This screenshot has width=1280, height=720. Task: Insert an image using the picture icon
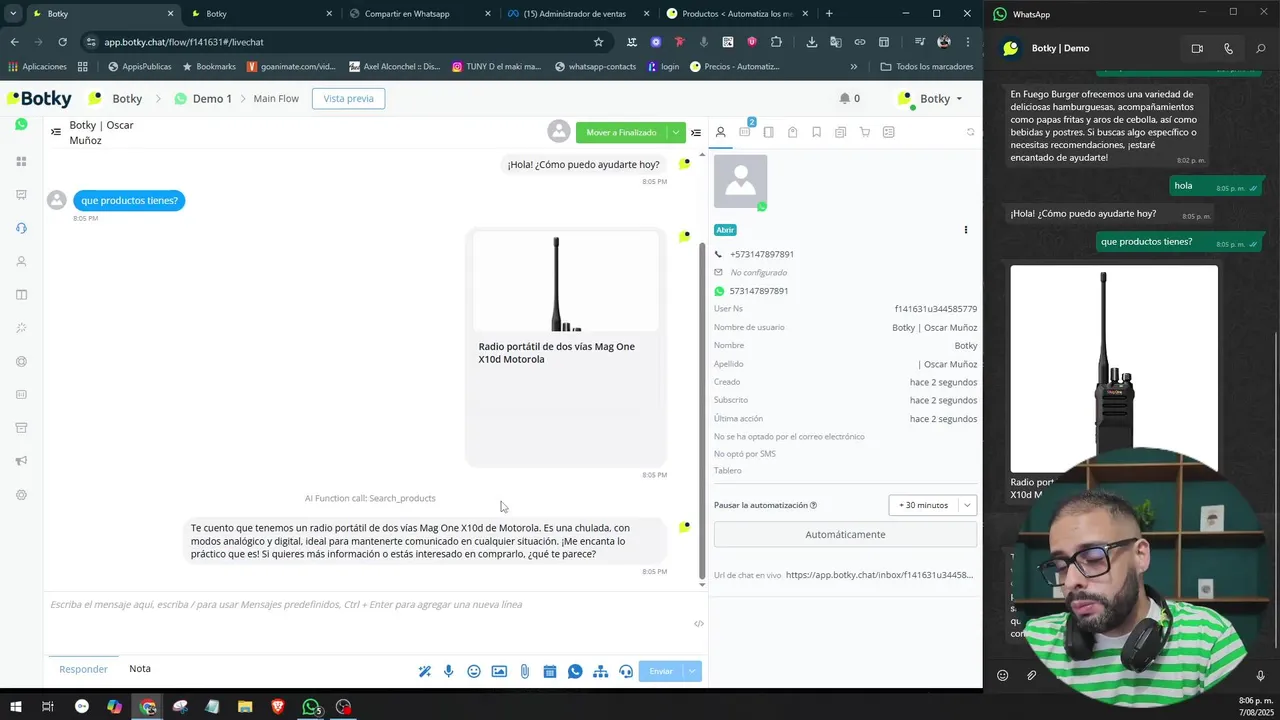[499, 671]
